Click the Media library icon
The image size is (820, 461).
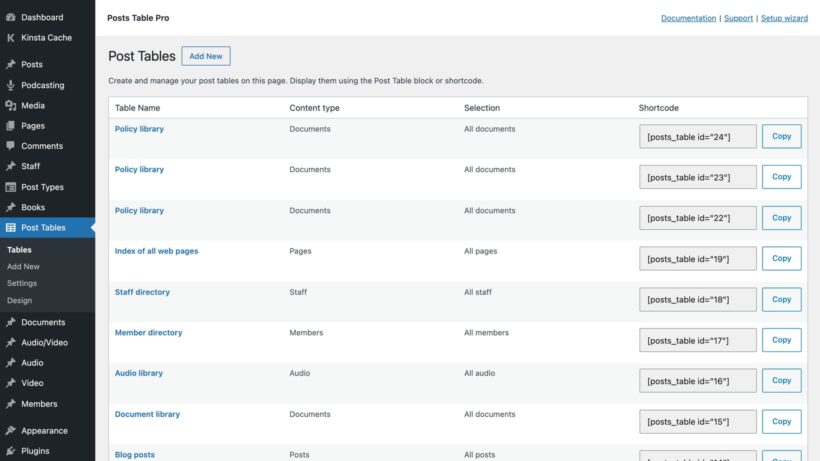pyautogui.click(x=10, y=105)
